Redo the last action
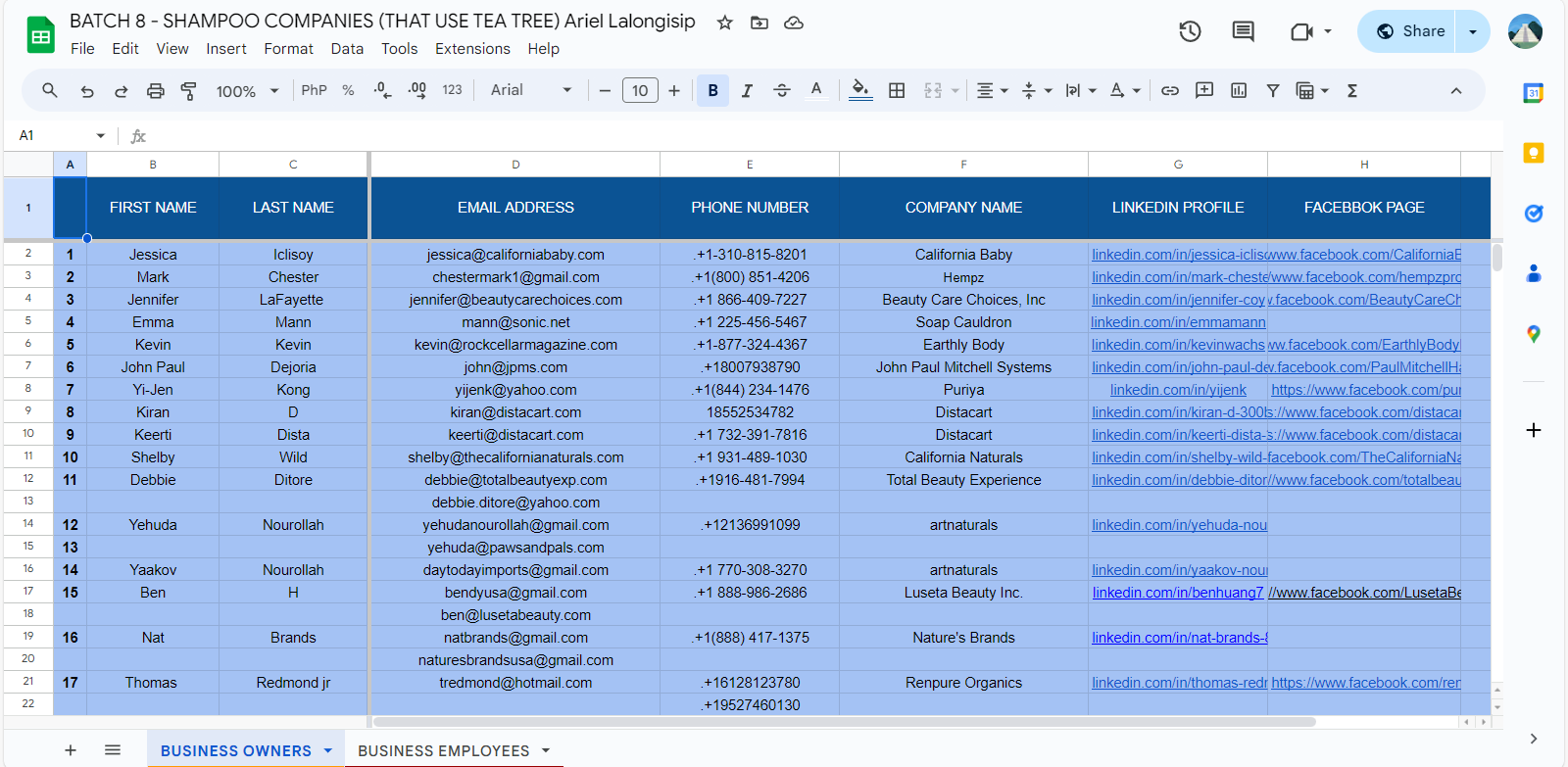This screenshot has height=767, width=1568. [x=122, y=91]
